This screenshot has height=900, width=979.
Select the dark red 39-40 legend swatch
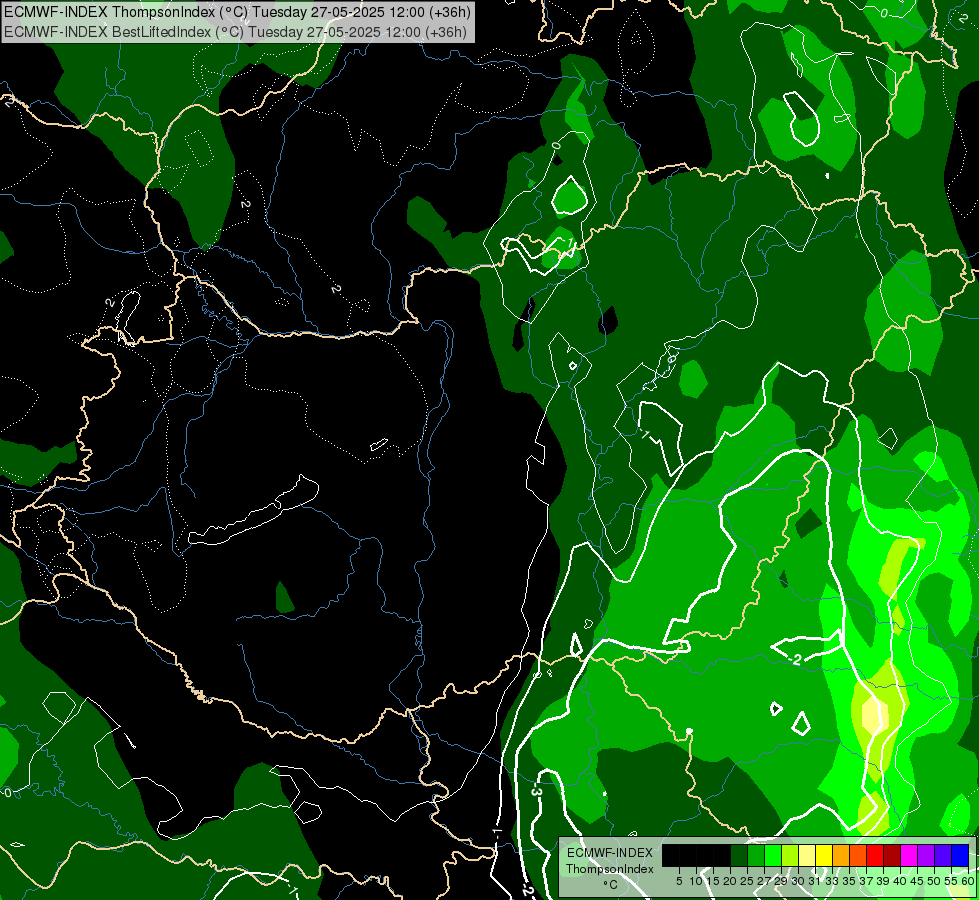tap(892, 855)
